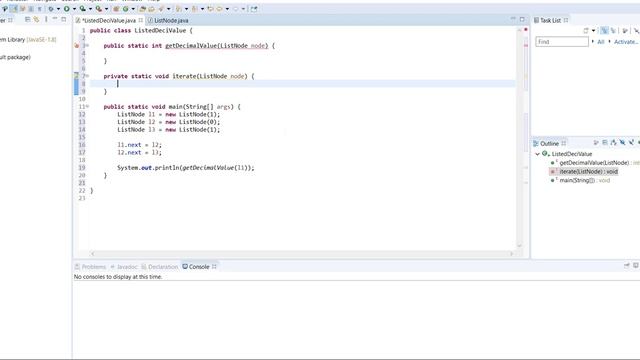Viewport: 640px width, 360px height.
Task: Click Focus on Workweek icon in Task List
Action: point(624,31)
